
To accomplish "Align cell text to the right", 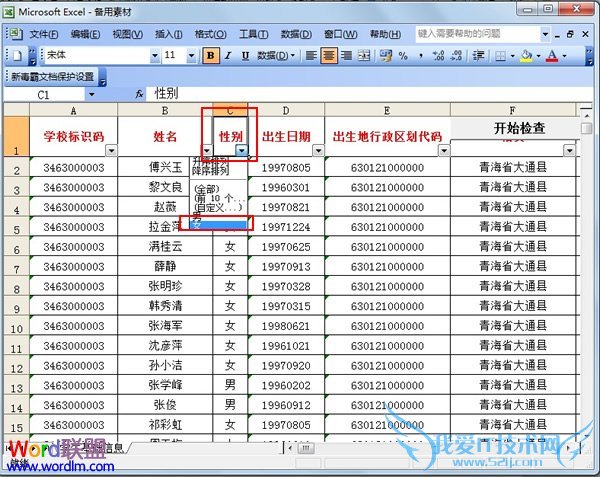I will click(346, 56).
